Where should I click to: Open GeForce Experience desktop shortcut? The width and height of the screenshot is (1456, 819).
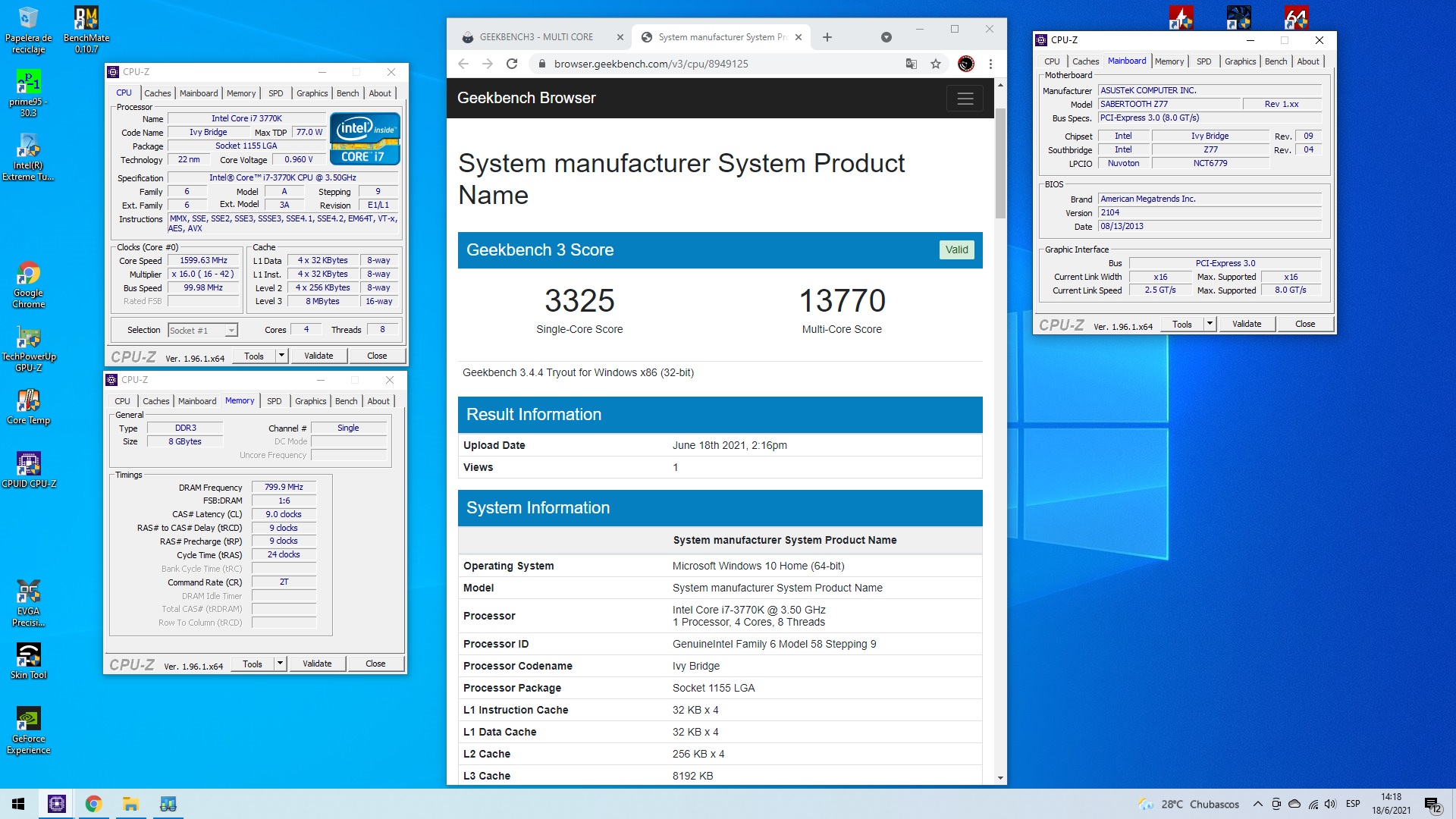pos(28,731)
